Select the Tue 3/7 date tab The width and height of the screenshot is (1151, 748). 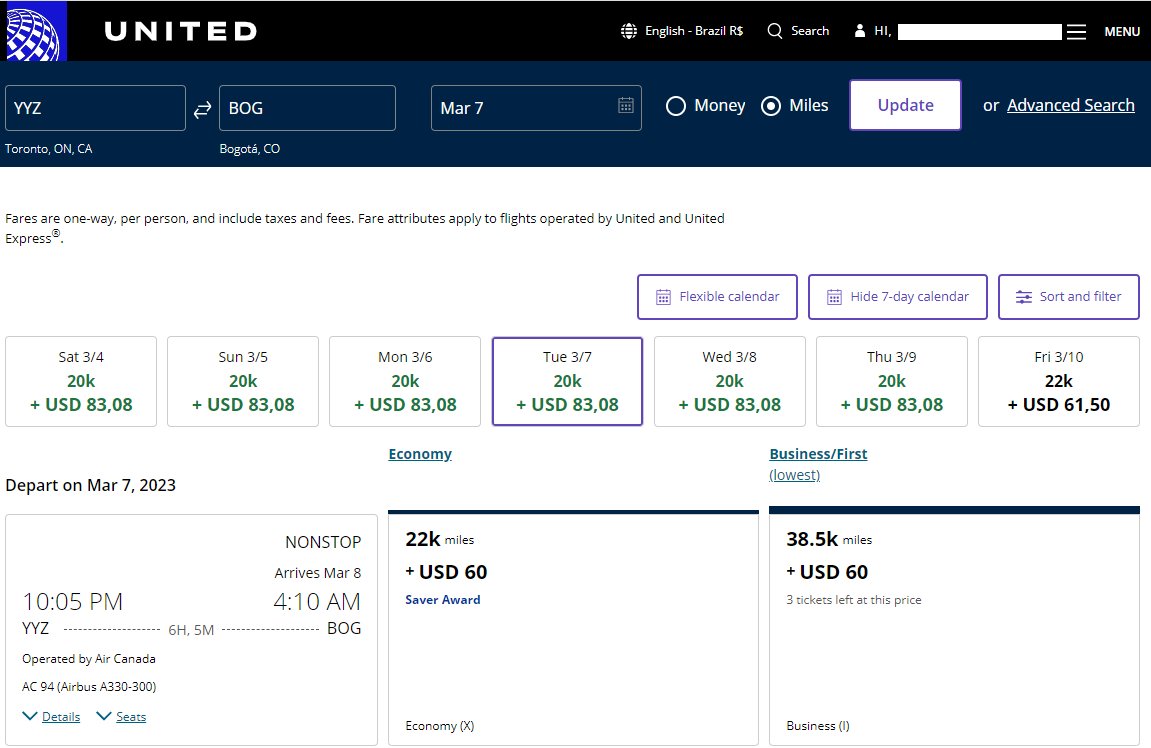tap(567, 381)
